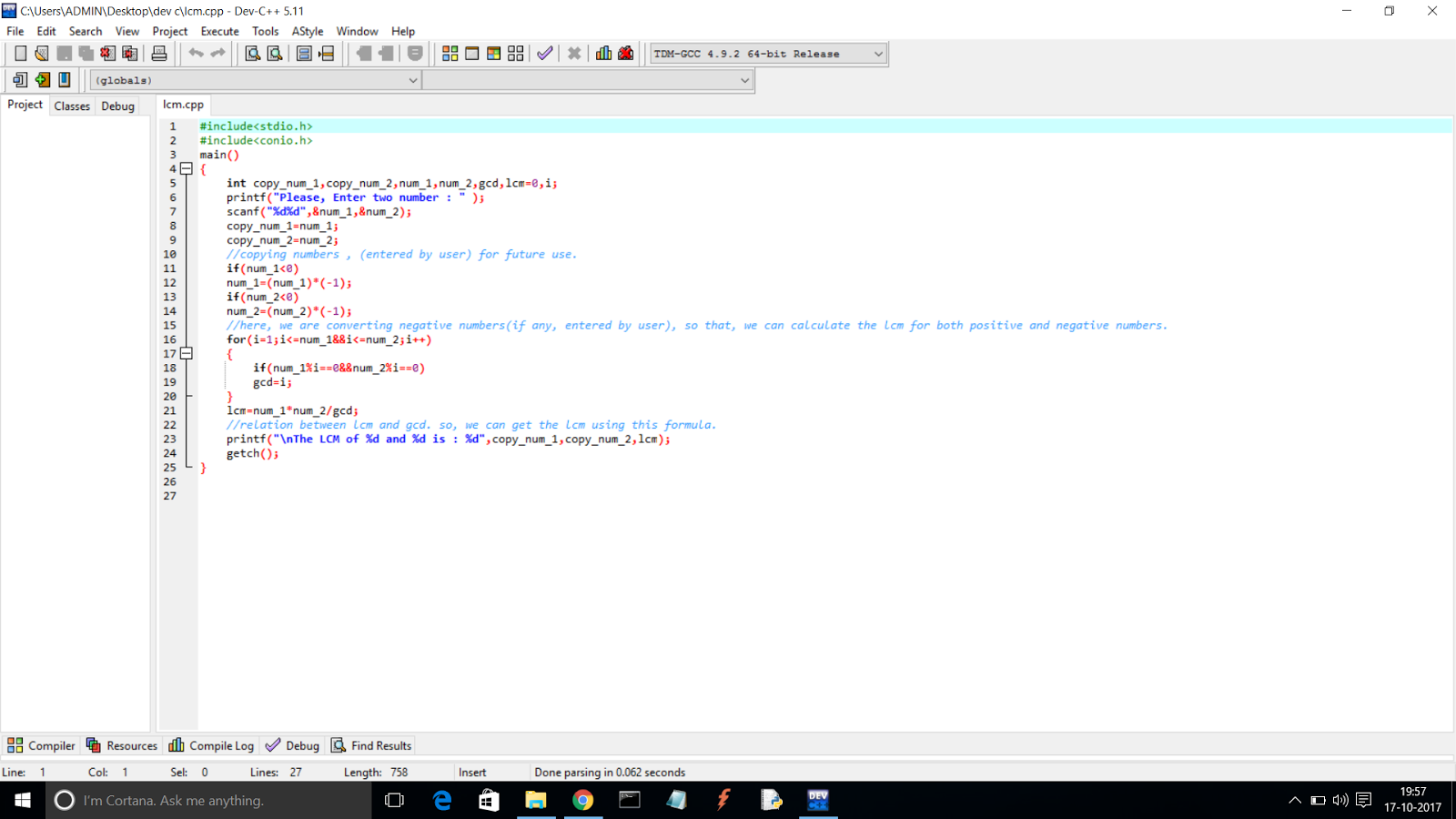Click the Insert snippet icon
The image size is (1456, 819).
click(20, 80)
